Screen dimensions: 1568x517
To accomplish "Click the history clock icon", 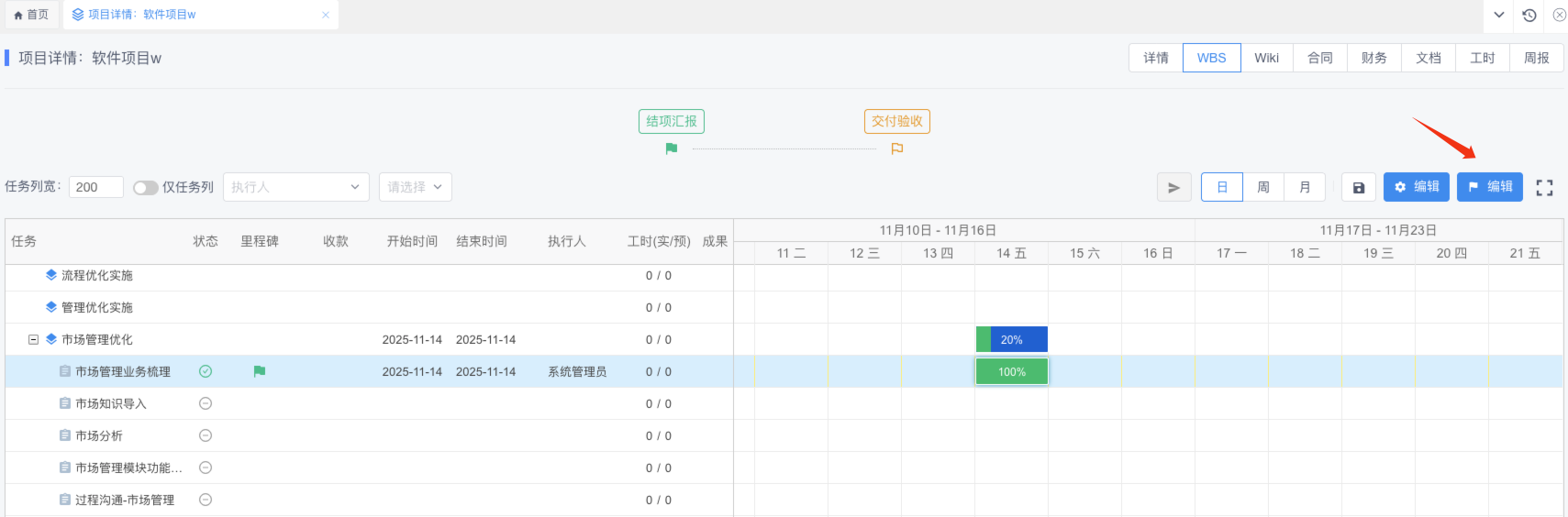I will tap(1529, 15).
